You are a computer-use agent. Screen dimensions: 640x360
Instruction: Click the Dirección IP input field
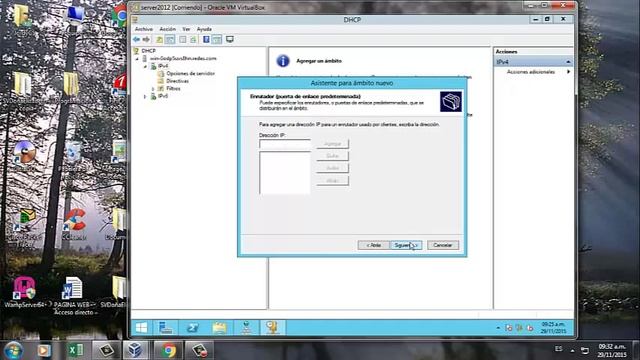point(285,144)
